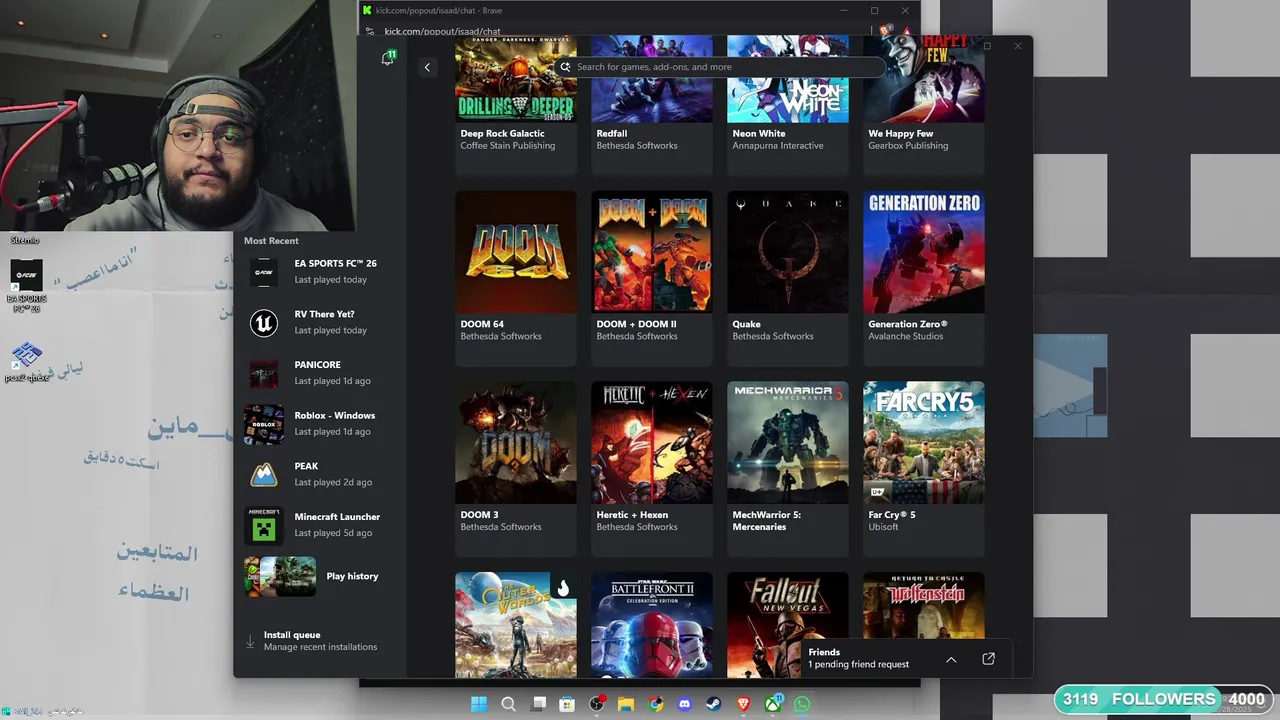Click 'Avalanche Studios' under Generation Zero
The width and height of the screenshot is (1280, 720).
click(906, 336)
